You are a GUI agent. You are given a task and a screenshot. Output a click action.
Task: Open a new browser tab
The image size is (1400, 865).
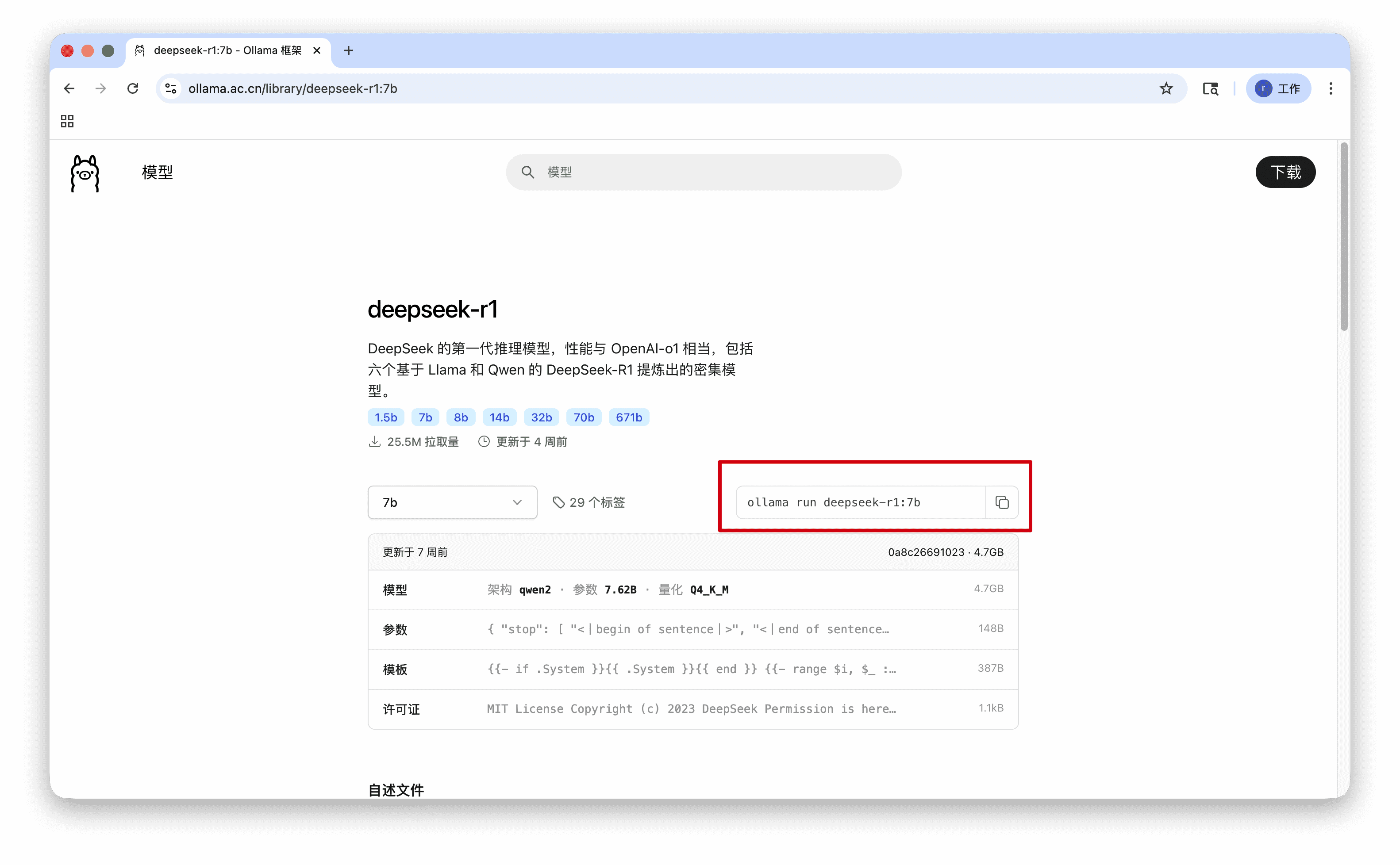[x=349, y=50]
